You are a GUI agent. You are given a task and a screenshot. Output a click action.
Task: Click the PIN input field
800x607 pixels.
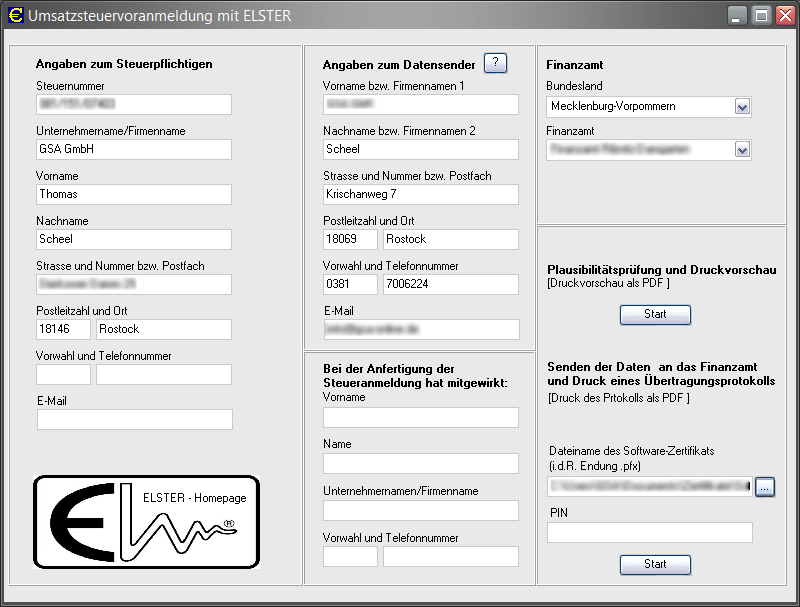pyautogui.click(x=649, y=532)
